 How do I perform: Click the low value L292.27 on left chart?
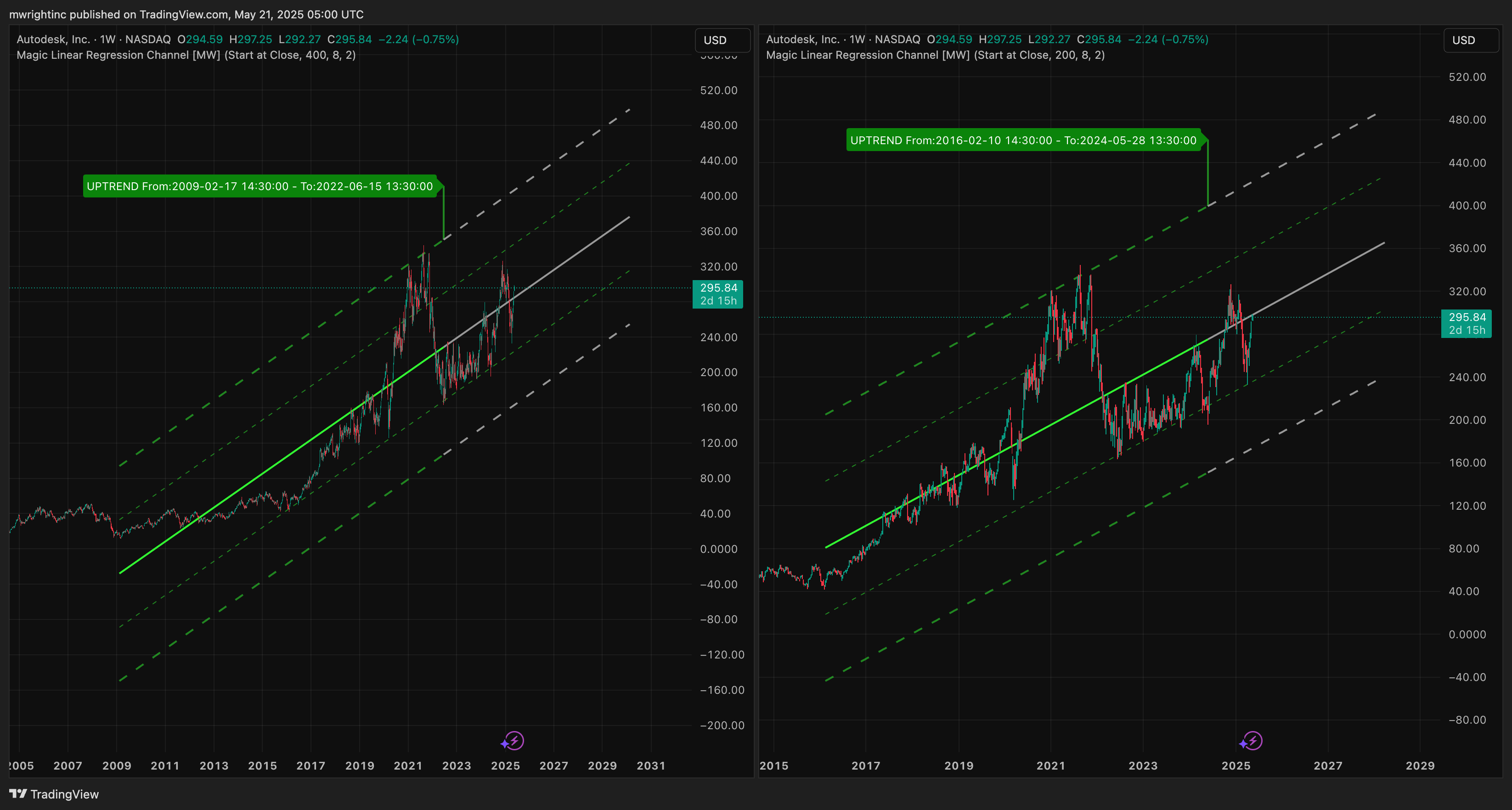click(x=299, y=39)
